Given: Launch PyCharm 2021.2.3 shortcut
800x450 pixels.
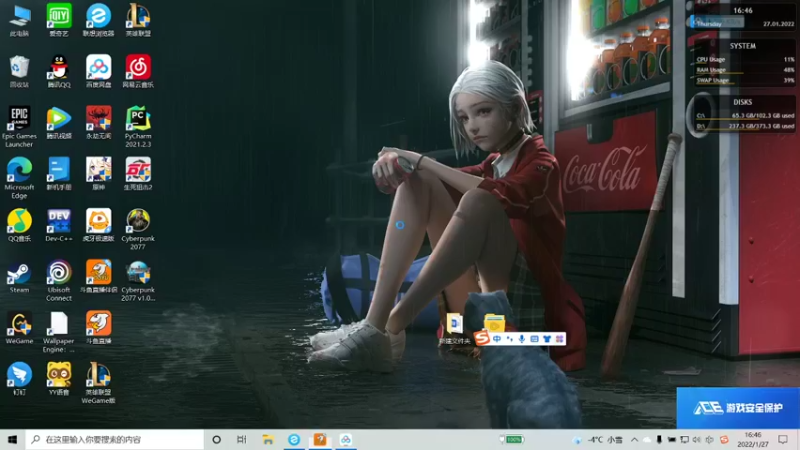Looking at the screenshot, I should [x=138, y=127].
